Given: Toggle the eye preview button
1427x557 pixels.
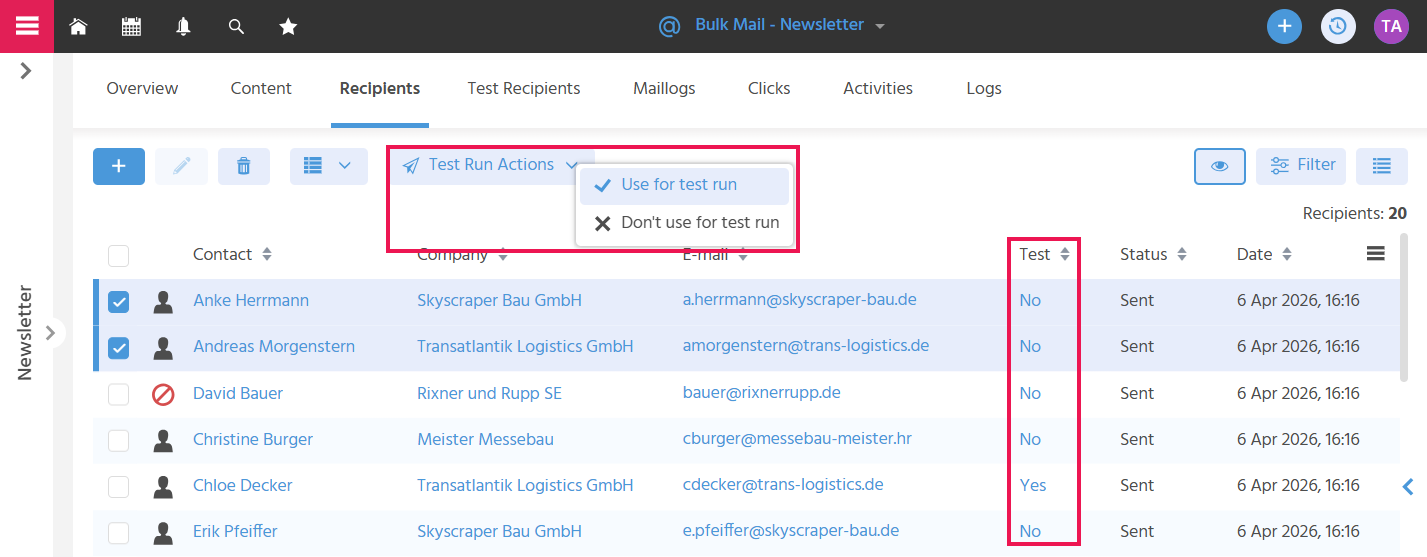Looking at the screenshot, I should [1219, 166].
